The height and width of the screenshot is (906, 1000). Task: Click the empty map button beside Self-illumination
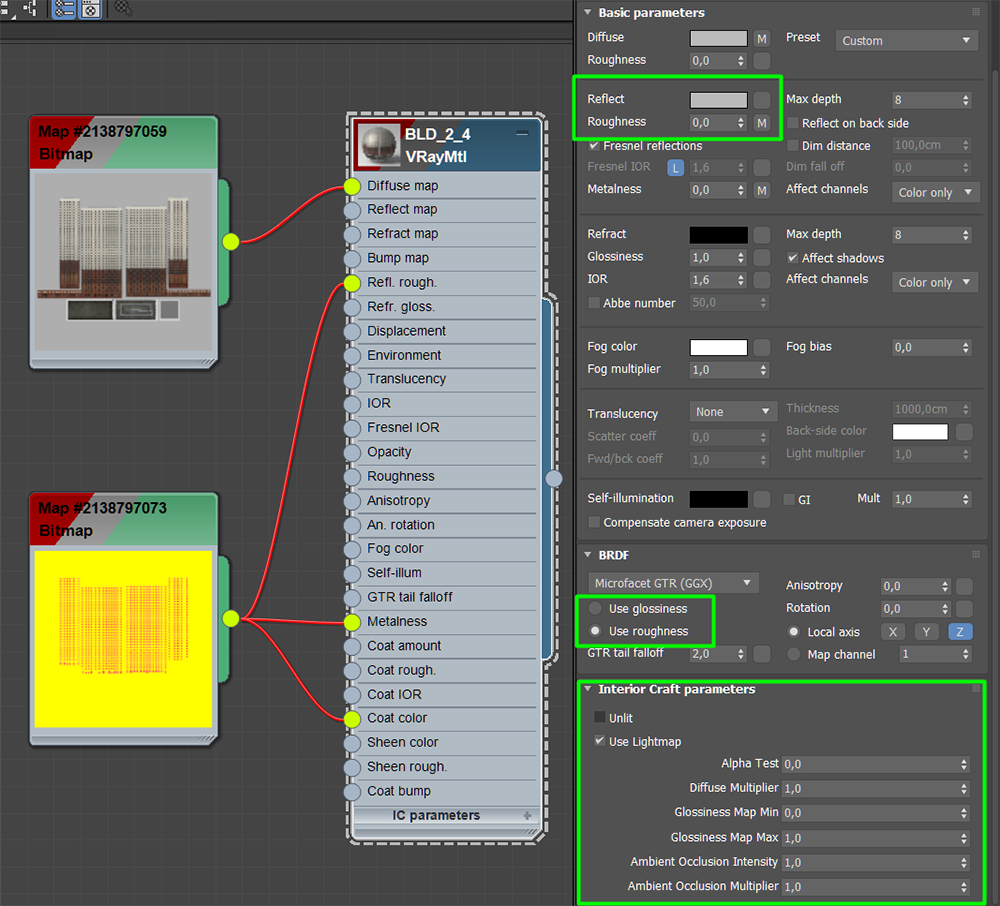pos(761,499)
